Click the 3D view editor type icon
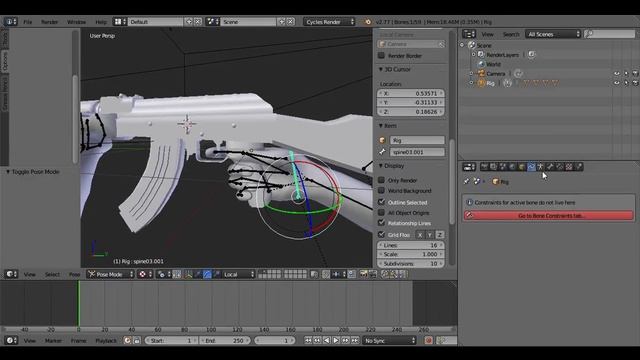Viewport: 640px width, 360px height. (11, 274)
